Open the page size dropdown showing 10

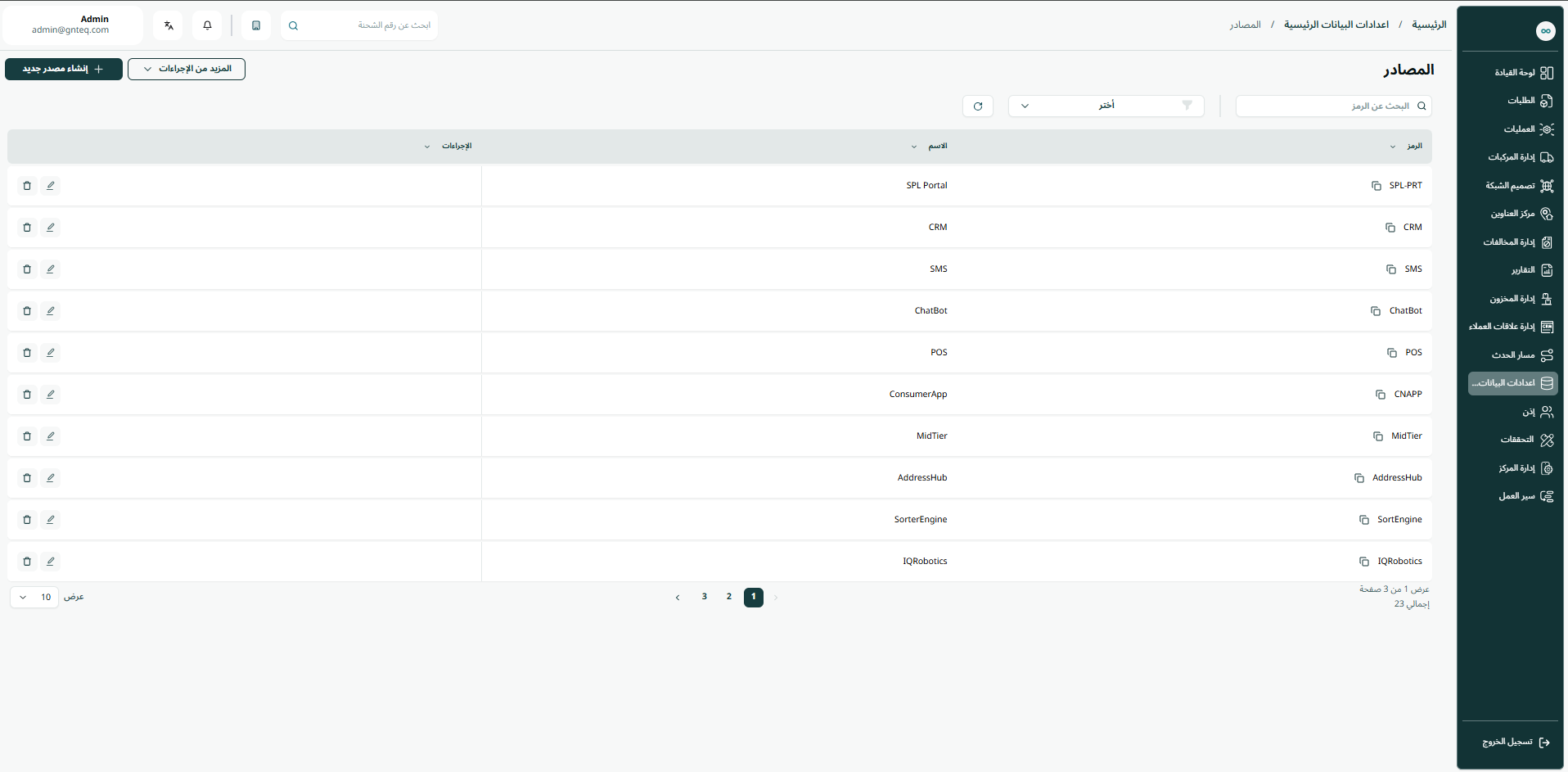tap(34, 598)
